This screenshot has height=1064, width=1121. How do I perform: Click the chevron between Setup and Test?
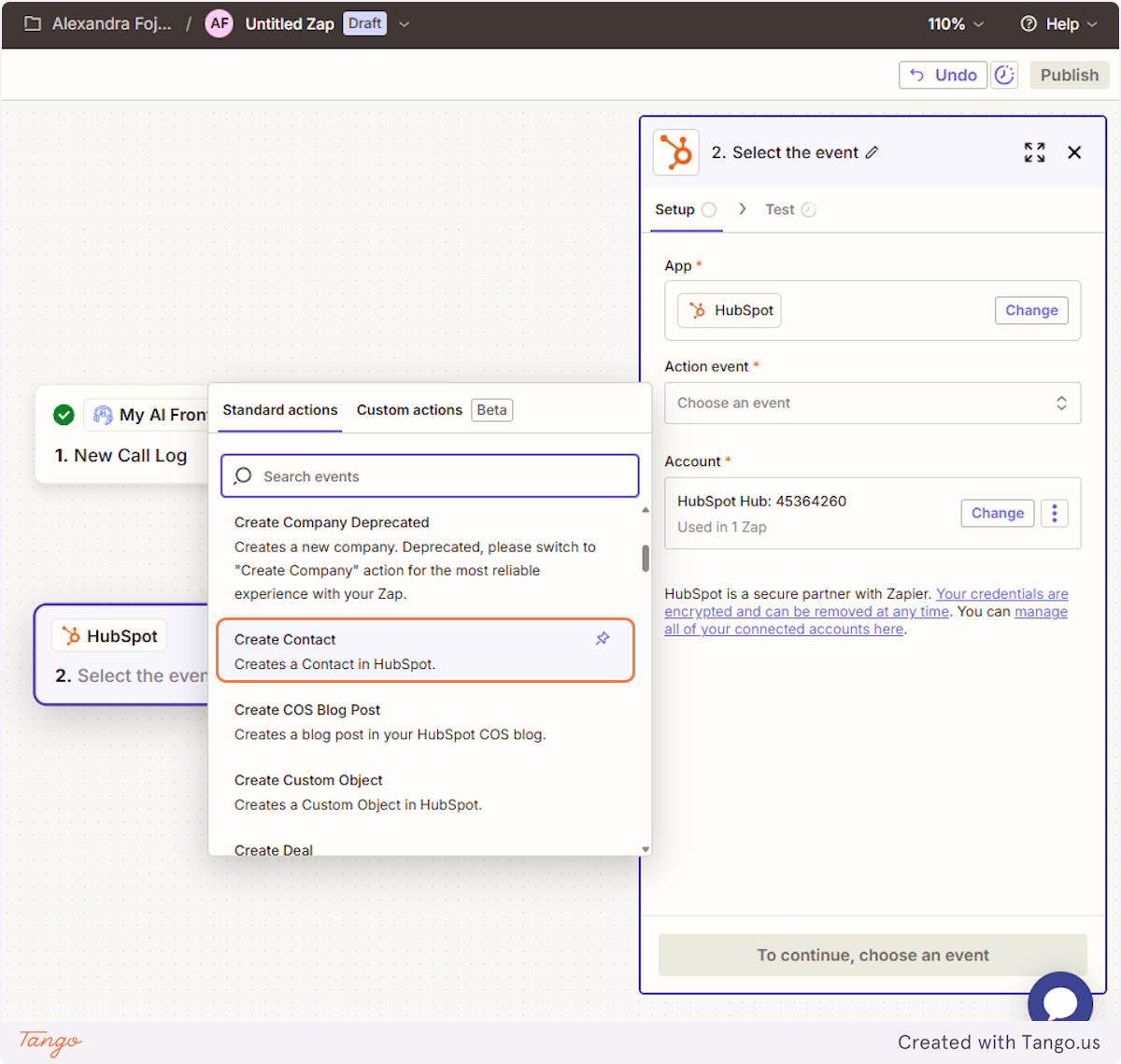click(x=742, y=209)
